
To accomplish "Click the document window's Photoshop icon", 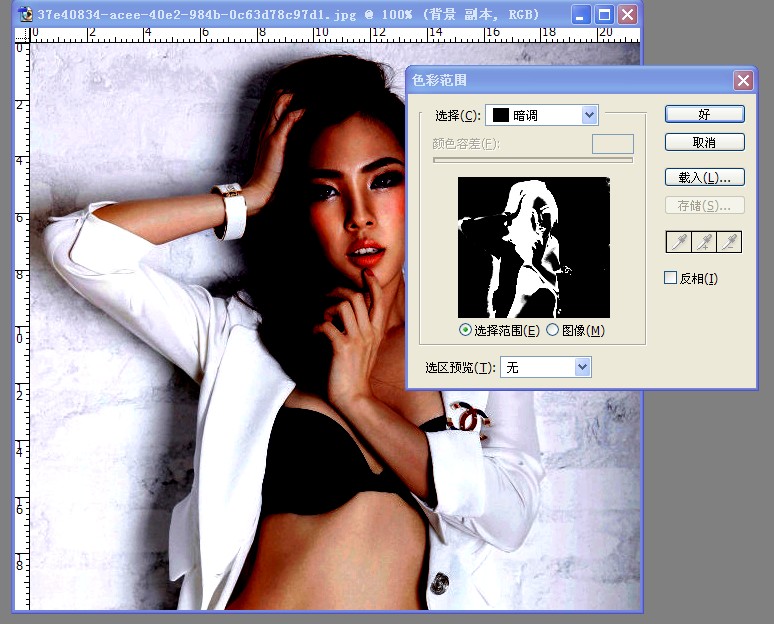I will 26,14.
